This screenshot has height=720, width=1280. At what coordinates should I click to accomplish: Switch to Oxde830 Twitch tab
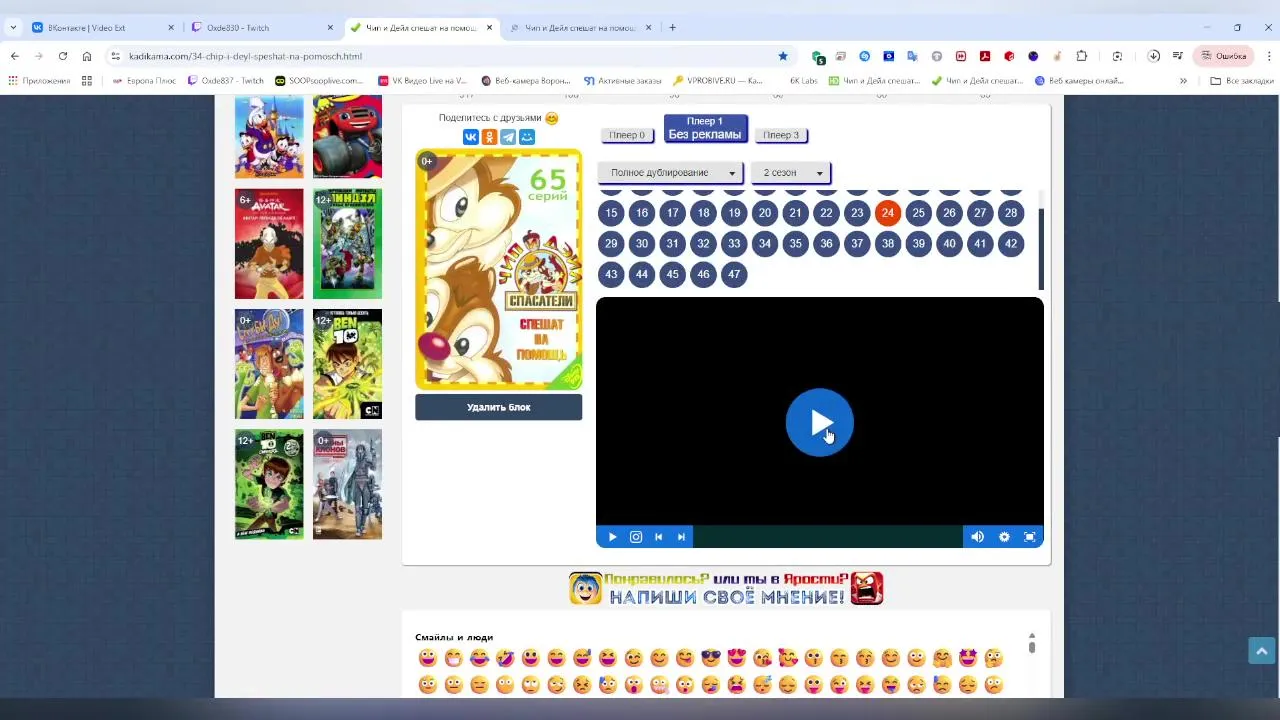click(x=261, y=28)
